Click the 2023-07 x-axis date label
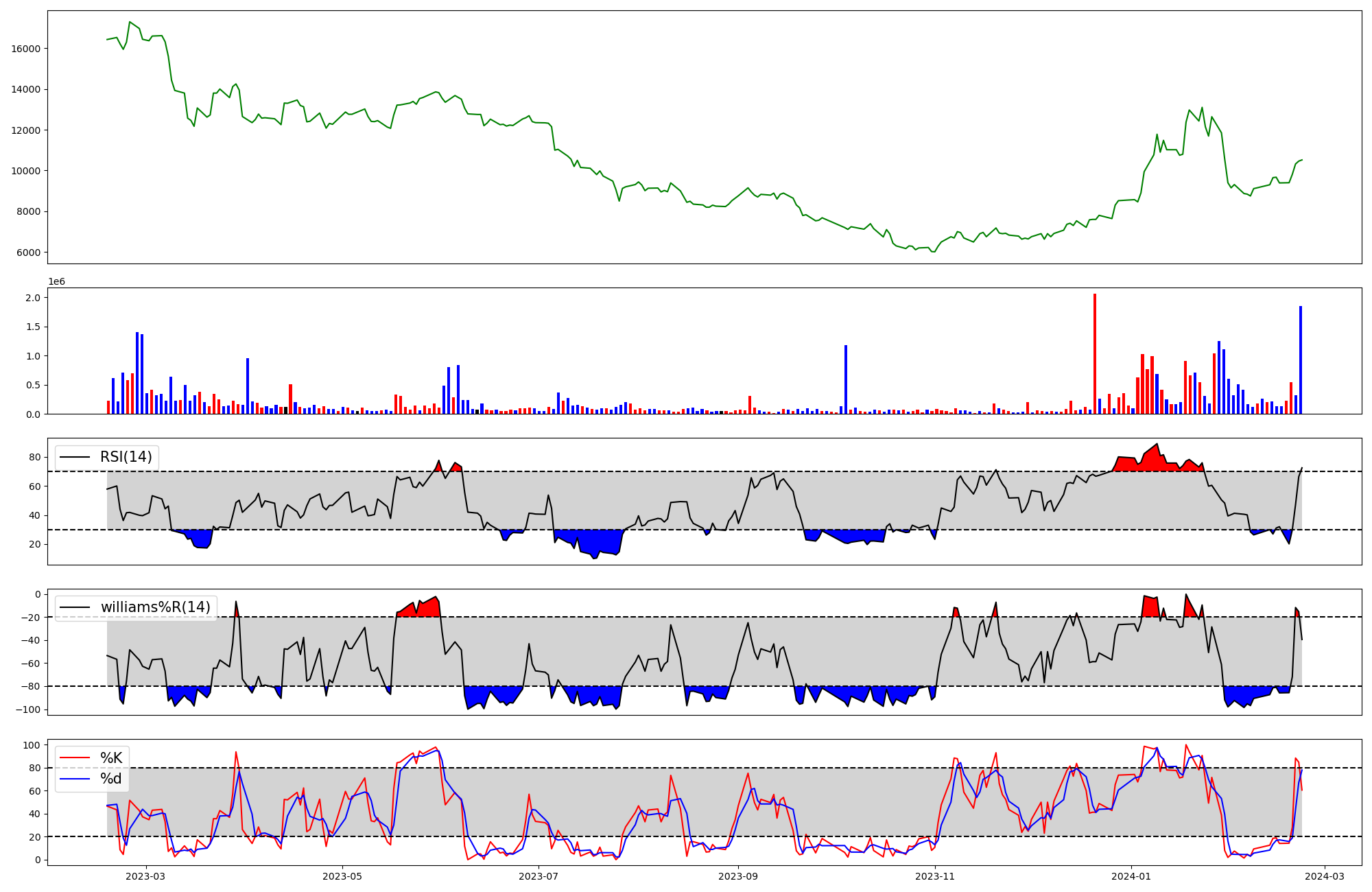1372x892 pixels. pos(539,876)
